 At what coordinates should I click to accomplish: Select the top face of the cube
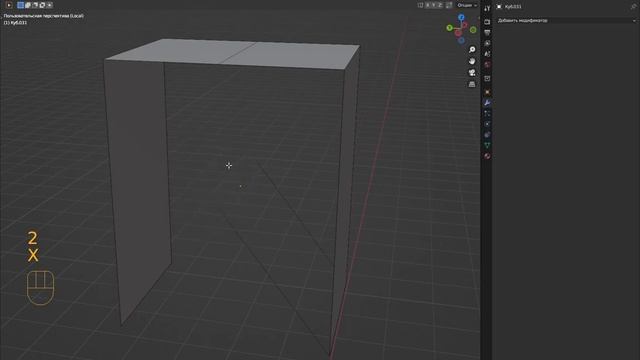pos(233,53)
